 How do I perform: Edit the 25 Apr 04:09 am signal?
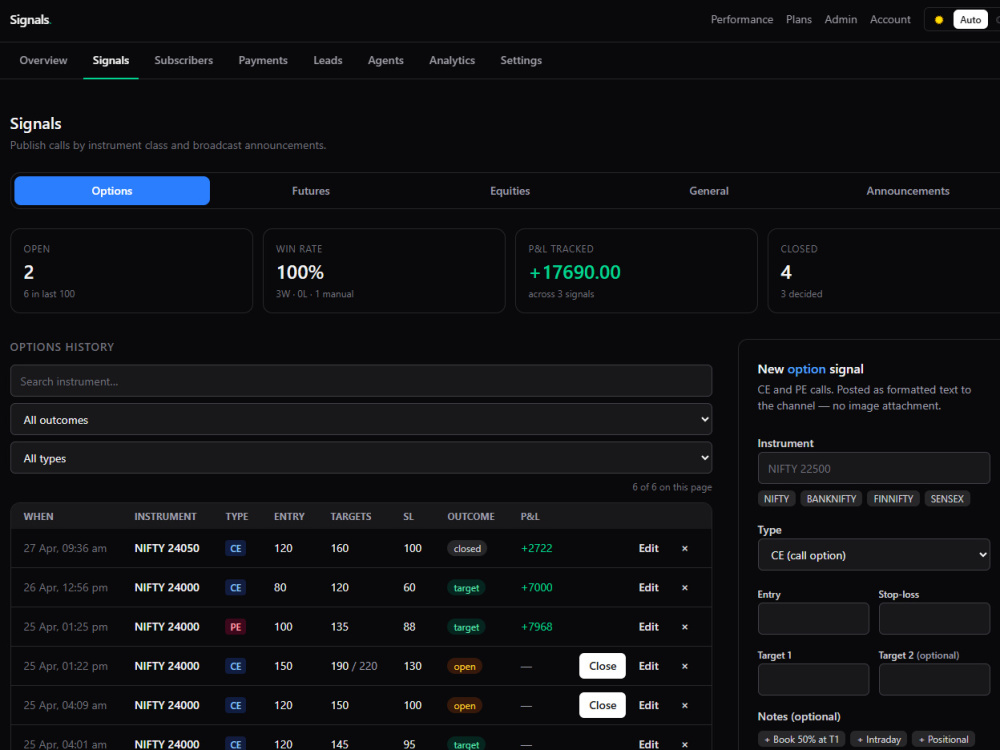(649, 705)
